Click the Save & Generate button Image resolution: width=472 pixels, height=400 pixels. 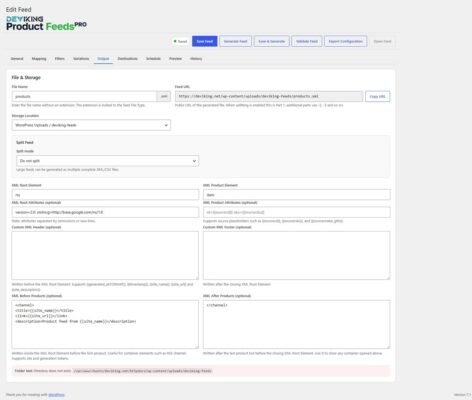271,41
